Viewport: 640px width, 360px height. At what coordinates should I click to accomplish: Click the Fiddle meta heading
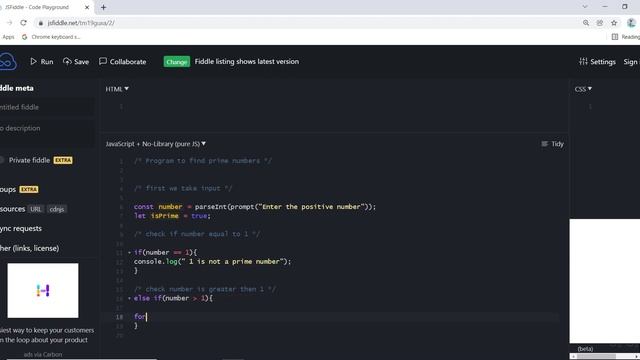(17, 88)
